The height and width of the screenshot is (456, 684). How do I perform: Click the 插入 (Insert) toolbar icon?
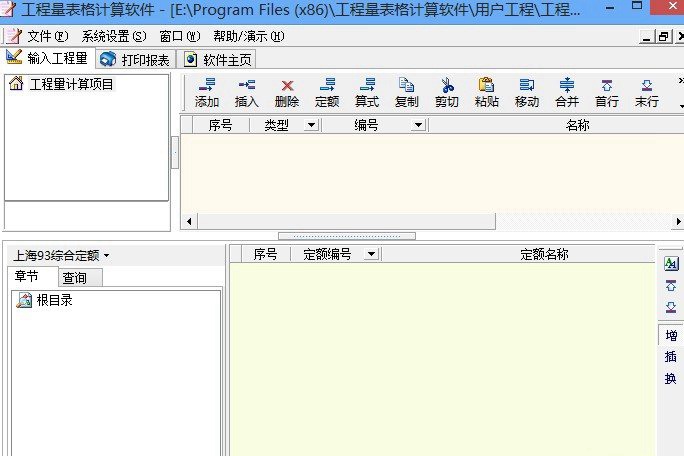tap(247, 93)
